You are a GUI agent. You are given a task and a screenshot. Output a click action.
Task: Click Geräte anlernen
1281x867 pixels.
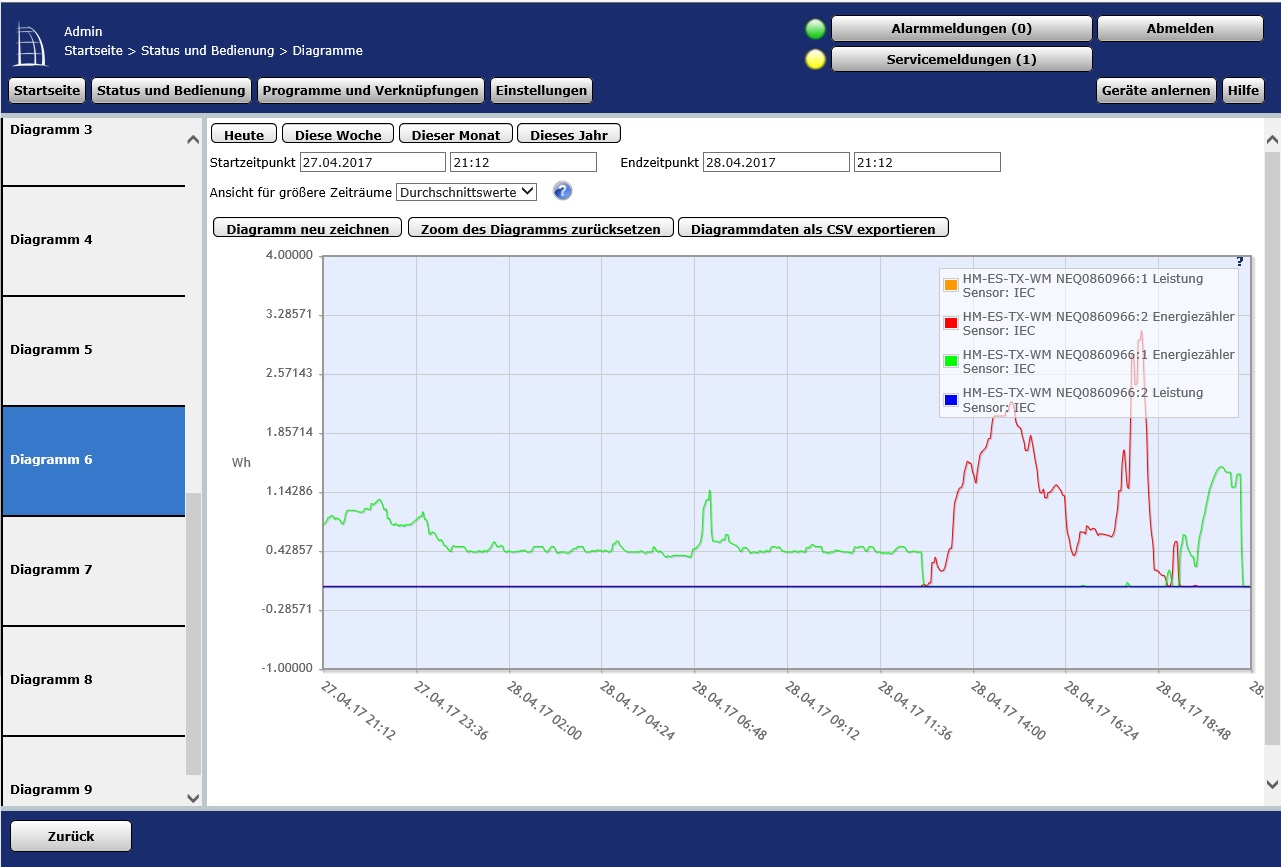(x=1156, y=90)
